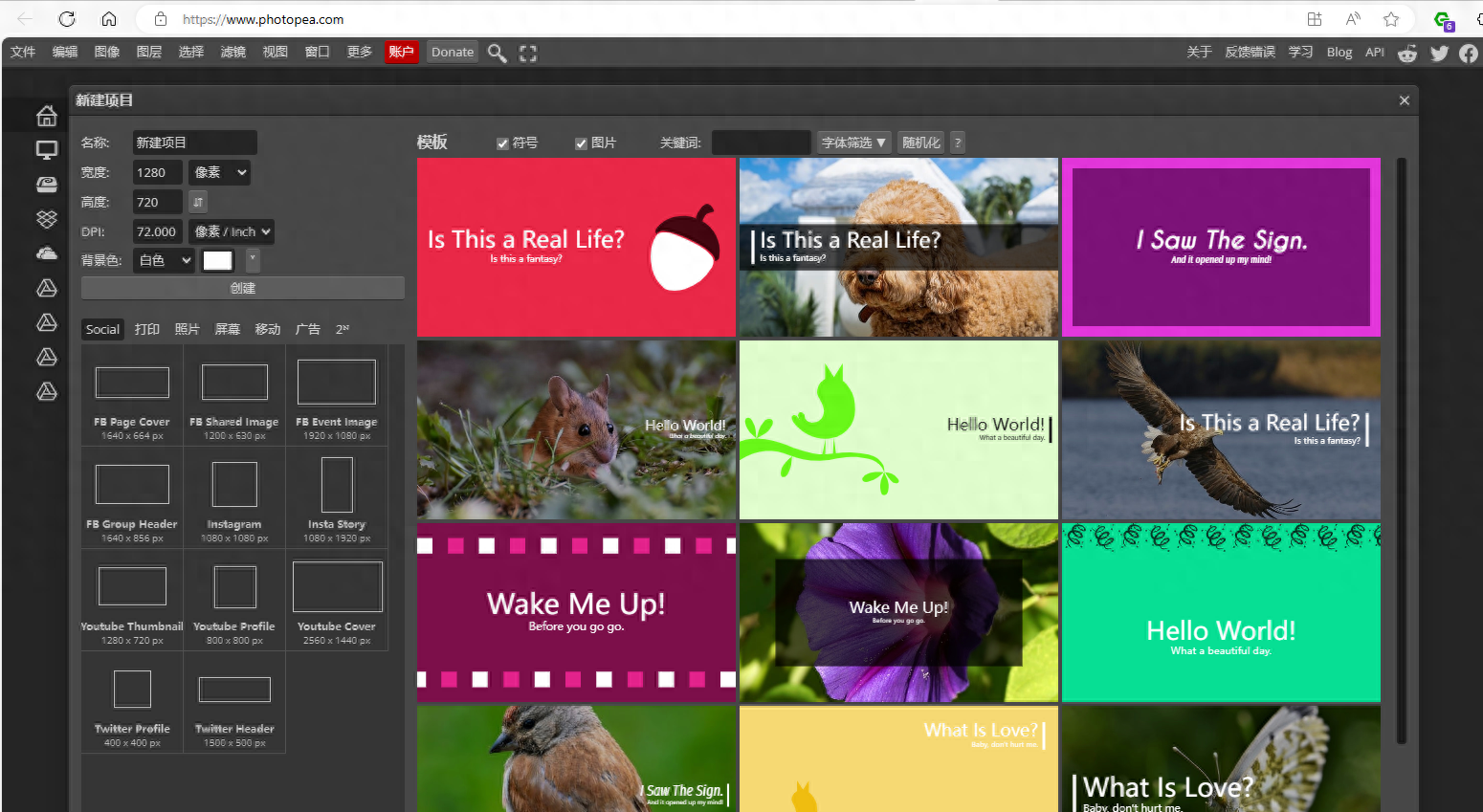Go to browser home page icon
The width and height of the screenshot is (1483, 812).
tap(109, 19)
